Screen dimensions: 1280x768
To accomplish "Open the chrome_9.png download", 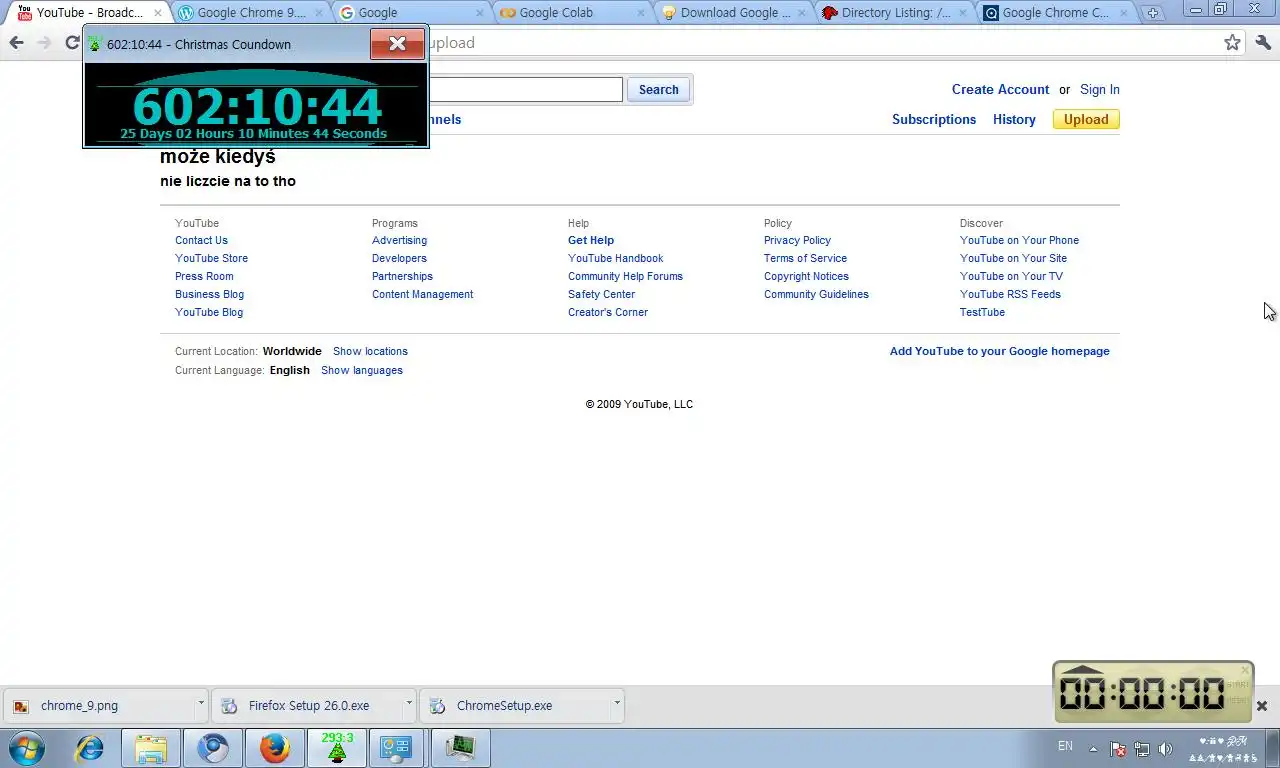I will coord(99,705).
